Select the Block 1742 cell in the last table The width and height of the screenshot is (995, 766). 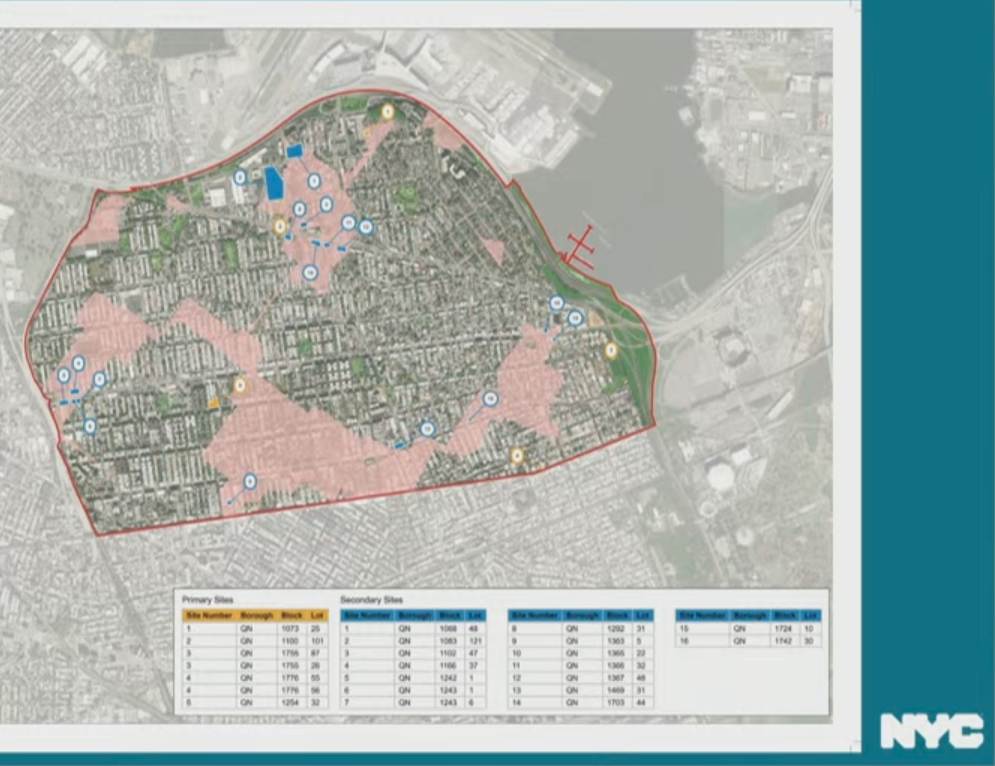click(785, 641)
